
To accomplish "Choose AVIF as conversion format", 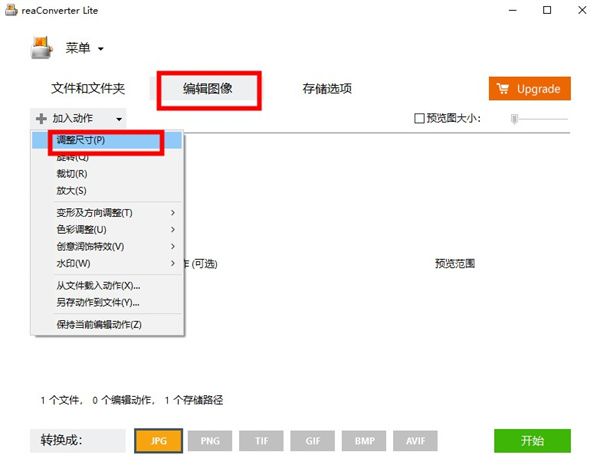I will [415, 440].
